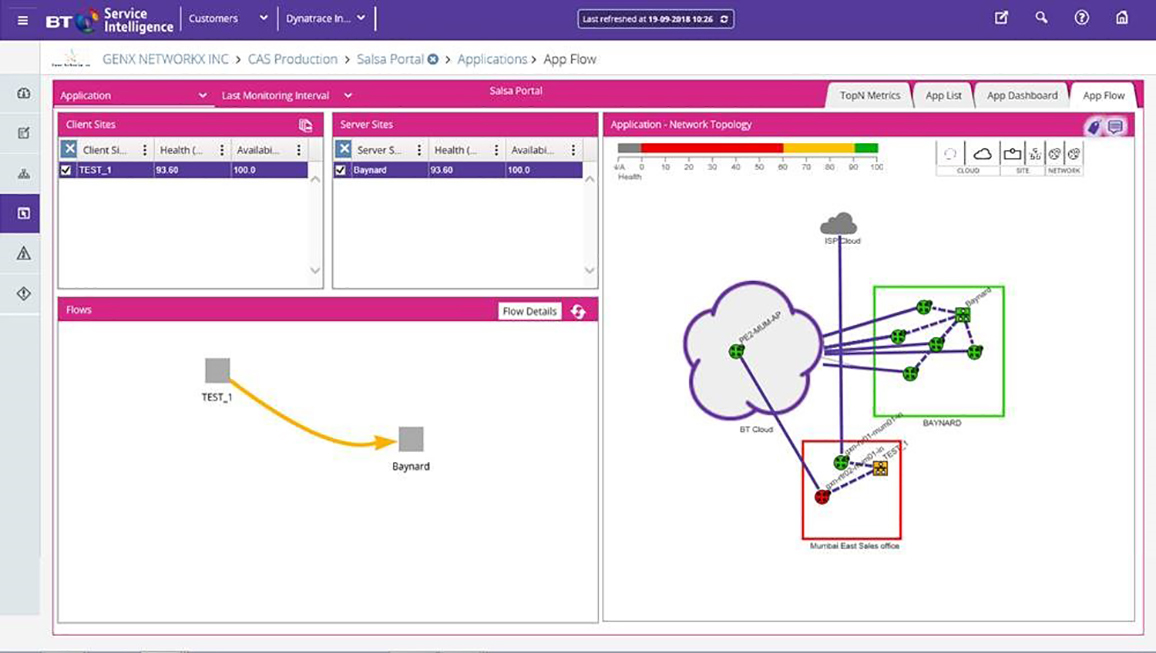Viewport: 1156px width, 653px height.
Task: Click the Baynard square node in Flows
Action: click(411, 439)
